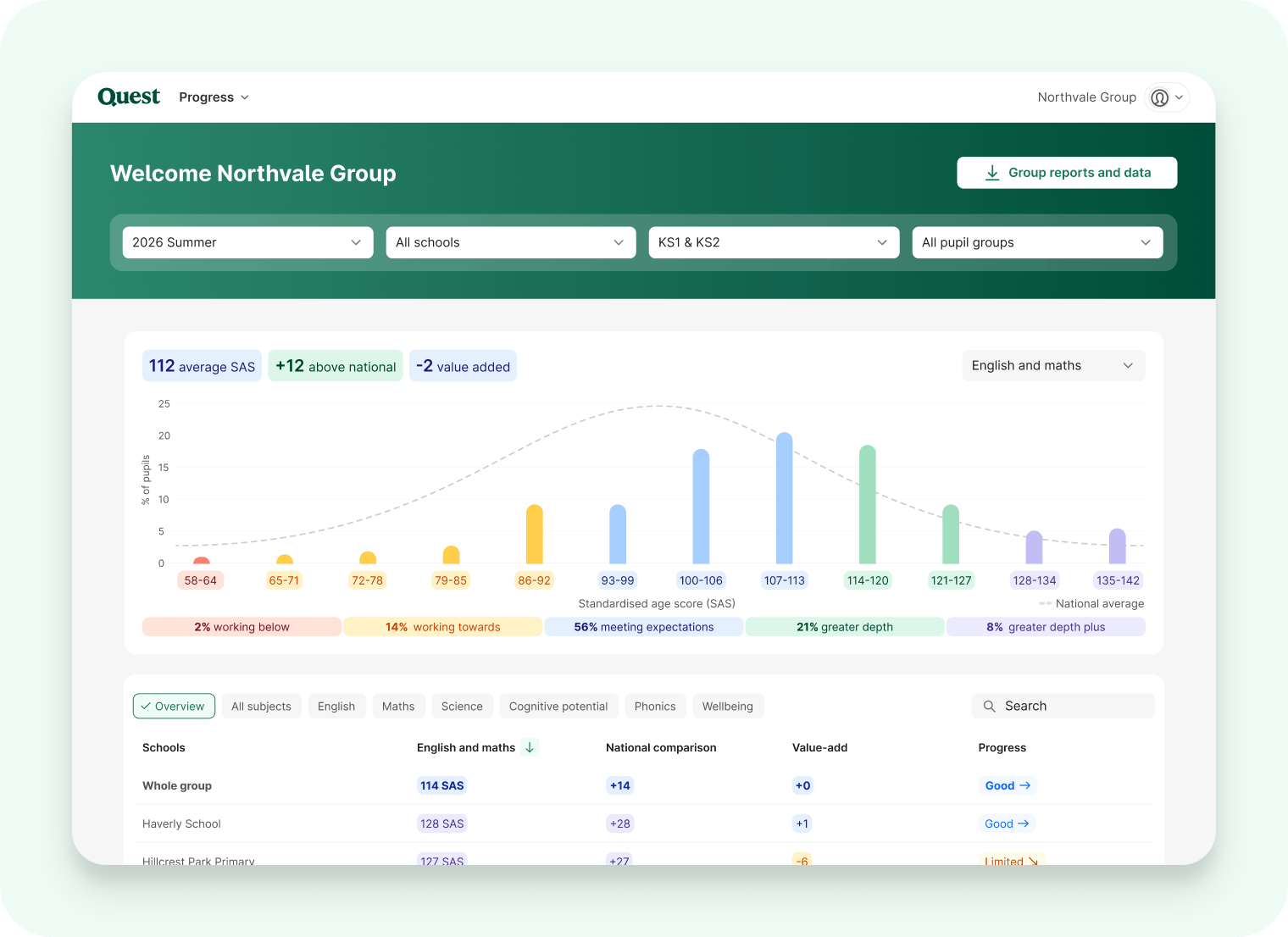Viewport: 1288px width, 937px height.
Task: Click the search magnifier icon
Action: [989, 706]
